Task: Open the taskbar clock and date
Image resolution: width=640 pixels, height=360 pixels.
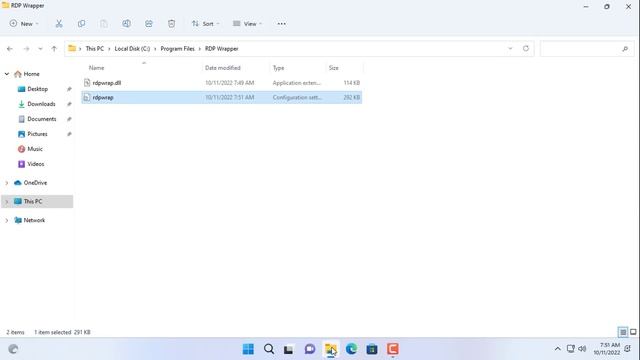Action: [x=607, y=349]
